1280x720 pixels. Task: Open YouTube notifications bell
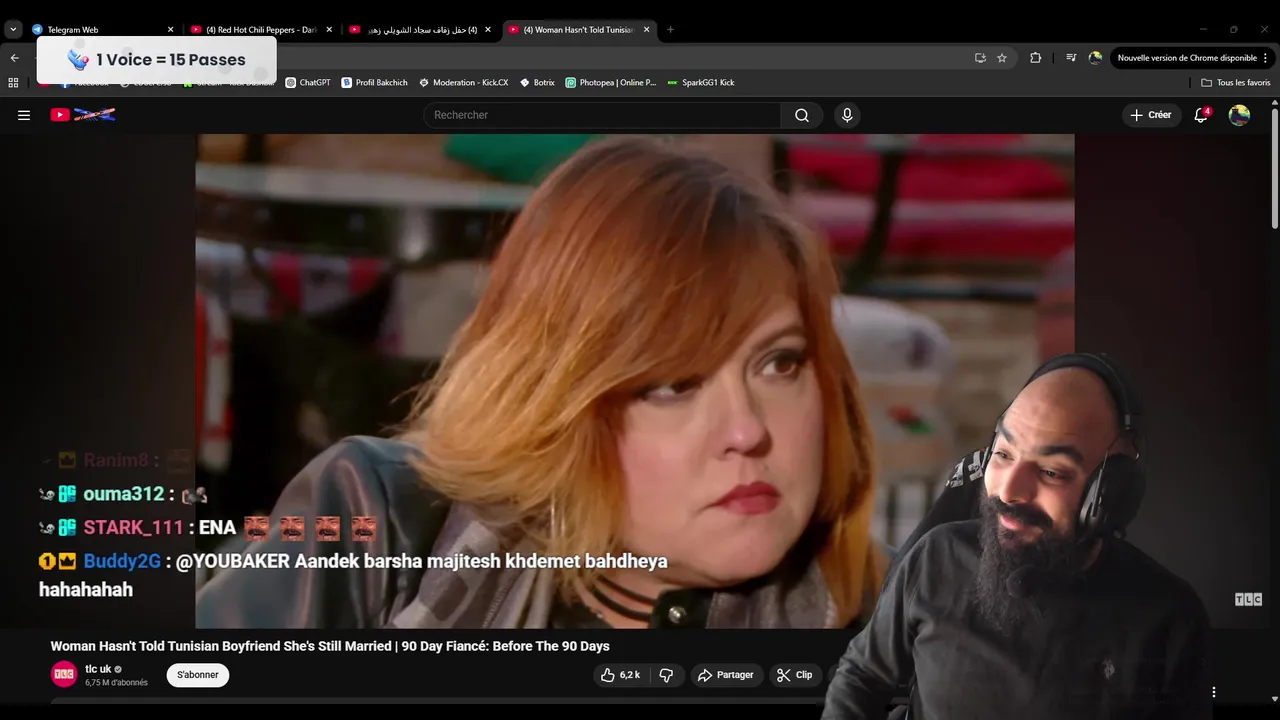coord(1202,115)
